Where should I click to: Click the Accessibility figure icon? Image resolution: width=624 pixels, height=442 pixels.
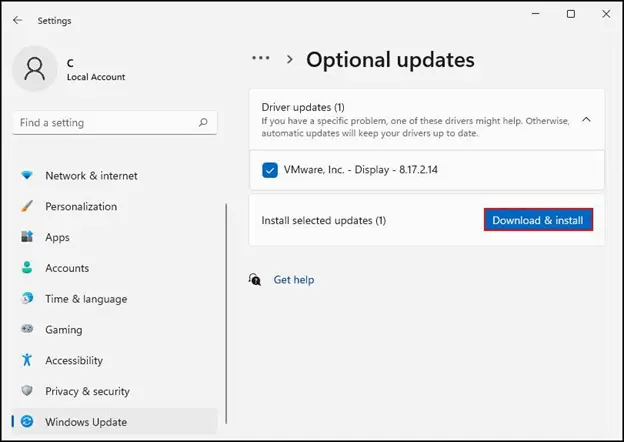click(x=27, y=360)
